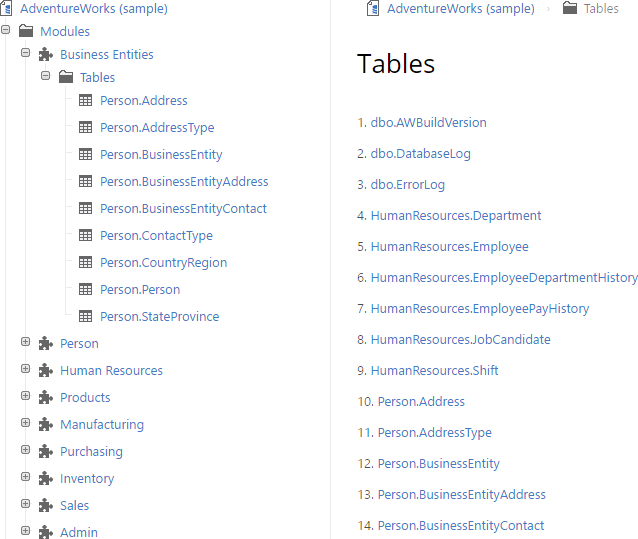This screenshot has width=638, height=539.
Task: Open HumanResources.JobCandidate from the tables list
Action: pyautogui.click(x=460, y=340)
